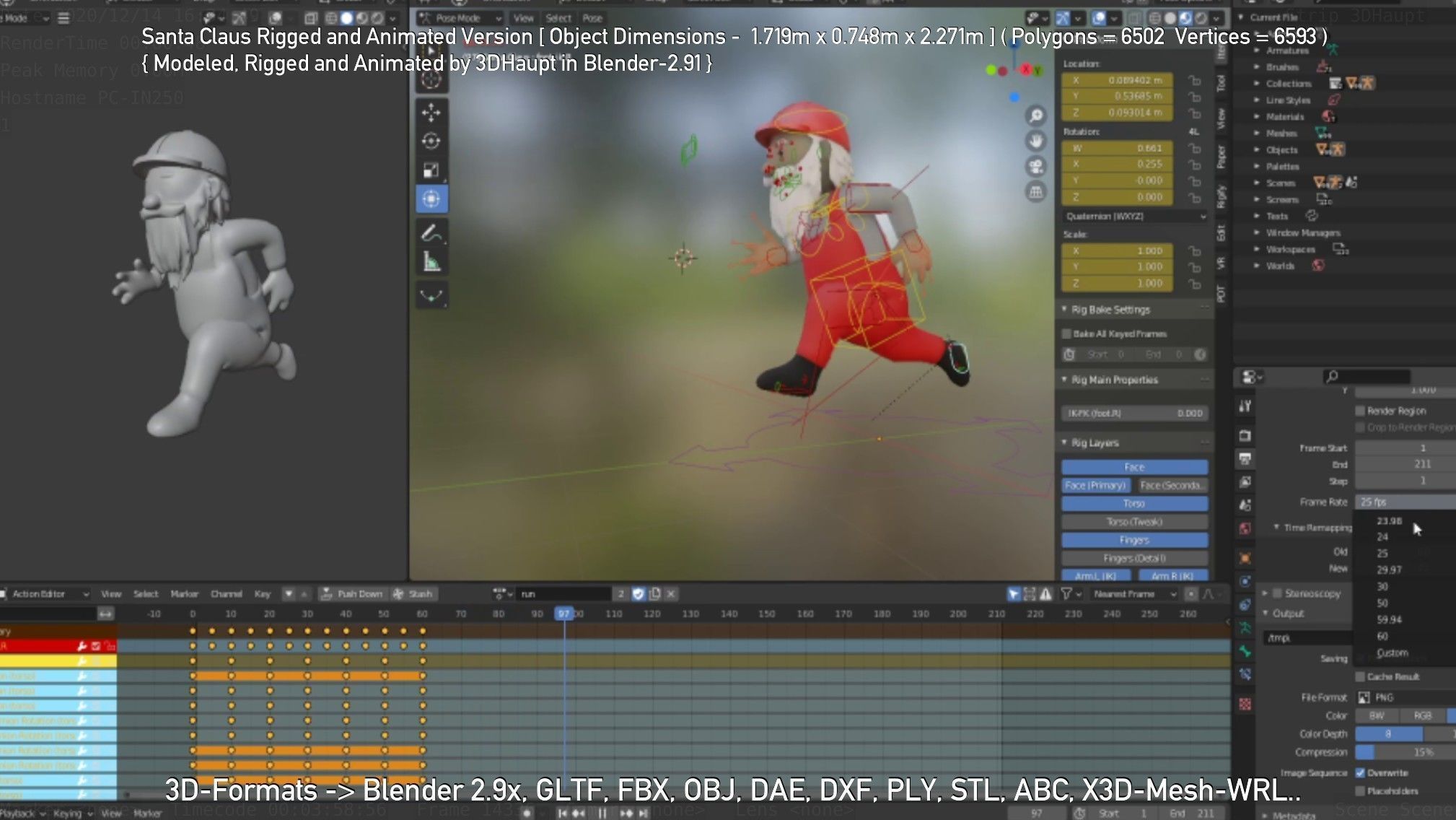Select 29.97 from frame rate list
Viewport: 1456px width, 820px height.
pyautogui.click(x=1390, y=570)
